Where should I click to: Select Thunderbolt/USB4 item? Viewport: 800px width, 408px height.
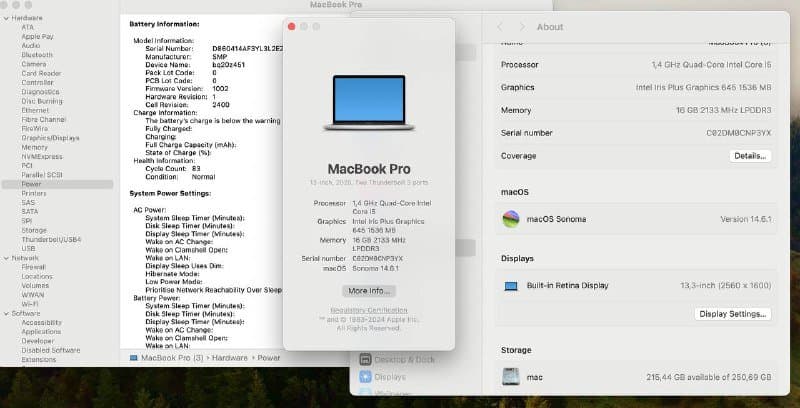click(51, 239)
